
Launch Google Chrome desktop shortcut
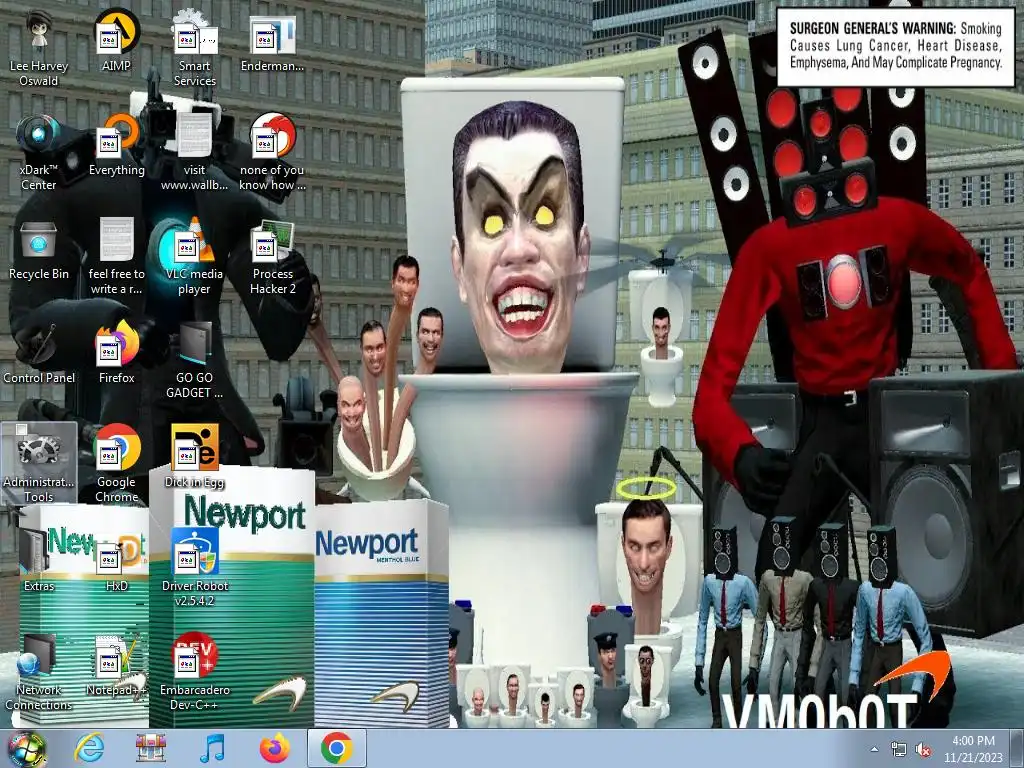point(116,464)
